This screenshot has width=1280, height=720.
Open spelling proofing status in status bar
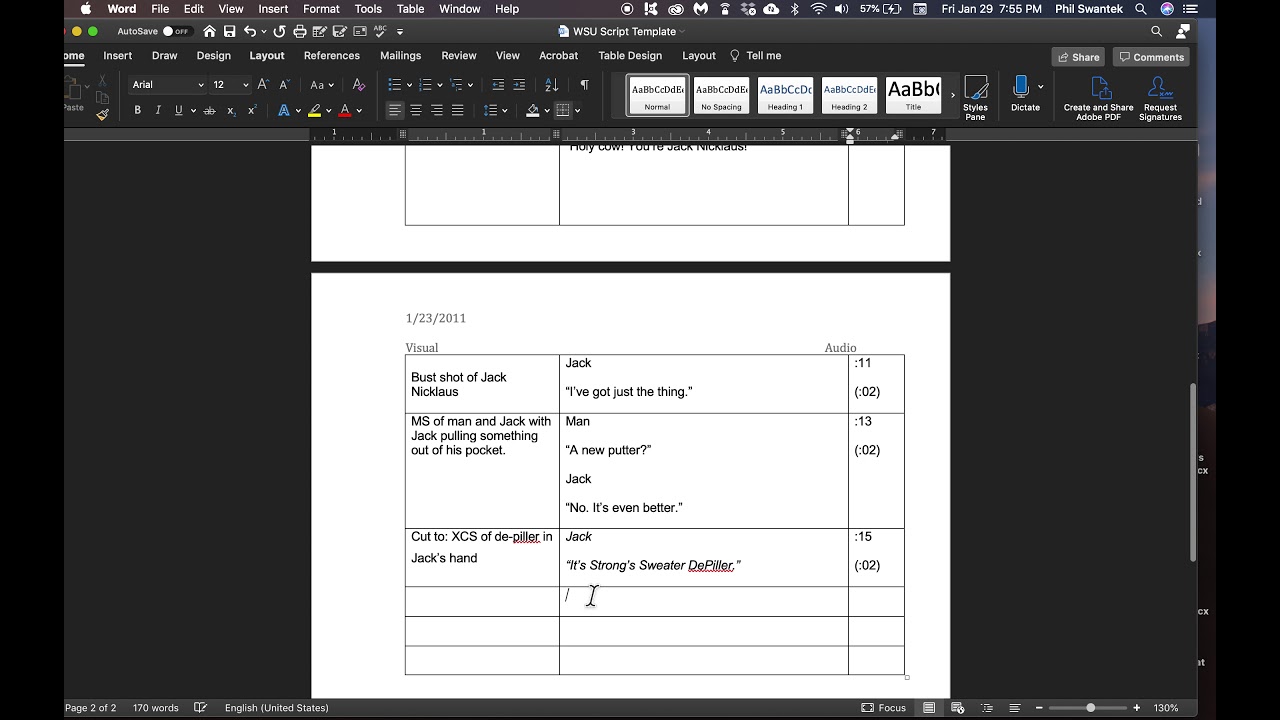click(x=200, y=708)
